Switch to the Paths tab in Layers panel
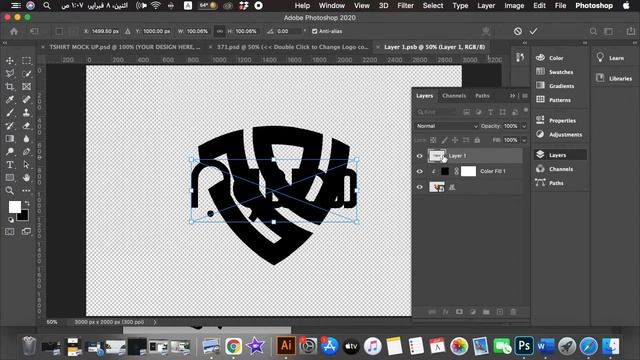 (482, 96)
